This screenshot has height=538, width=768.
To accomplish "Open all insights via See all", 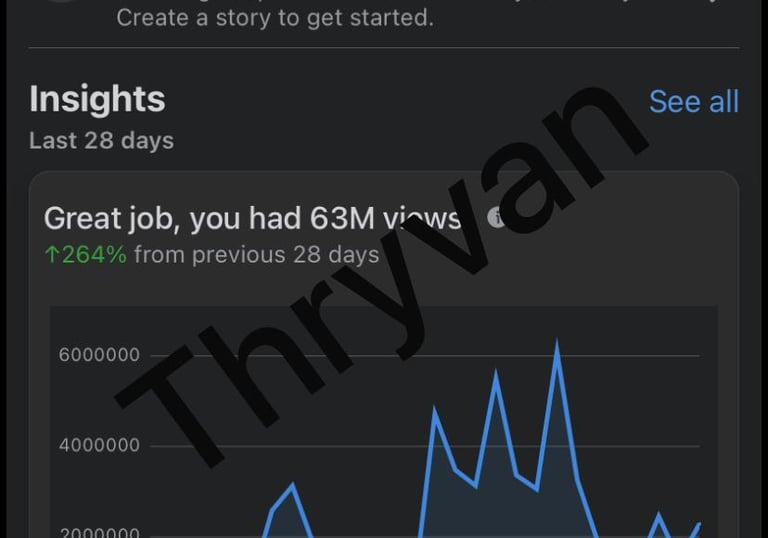I will point(693,101).
